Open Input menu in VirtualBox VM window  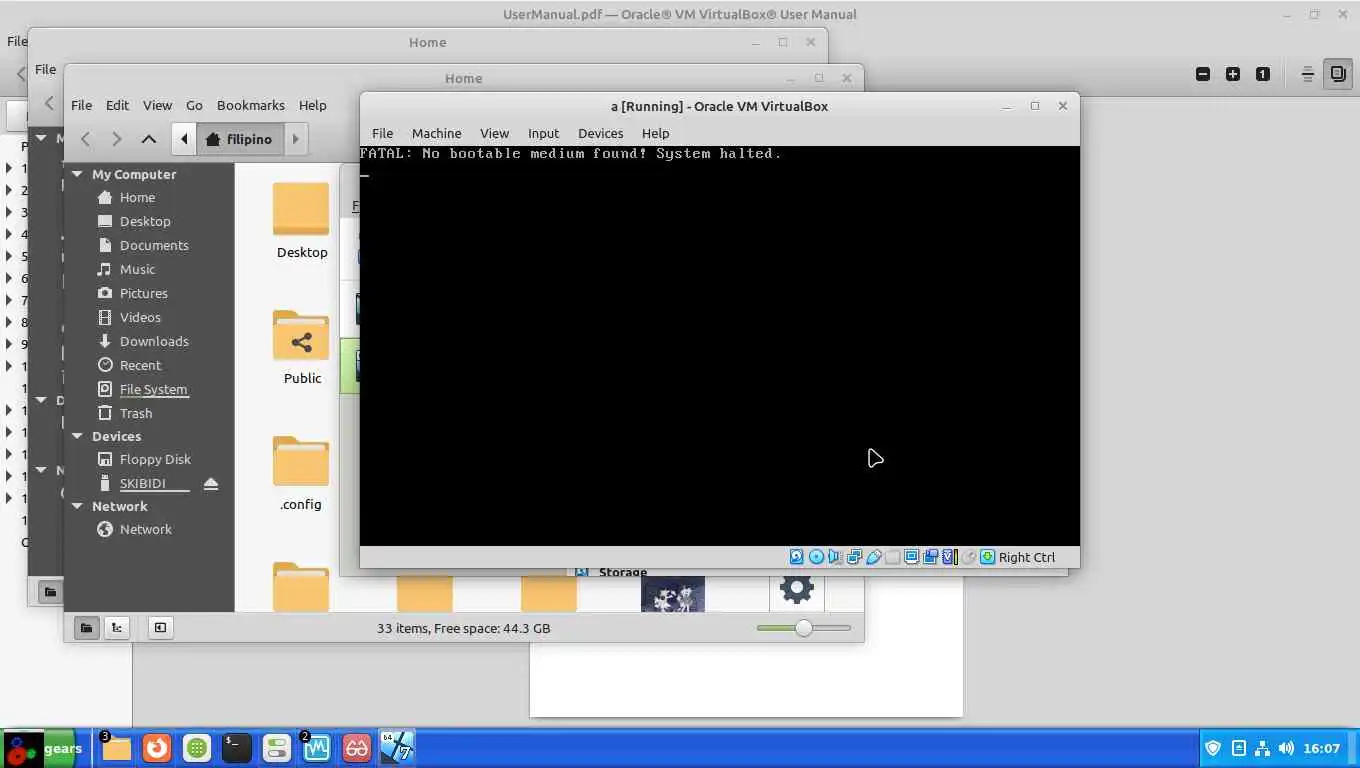click(543, 133)
